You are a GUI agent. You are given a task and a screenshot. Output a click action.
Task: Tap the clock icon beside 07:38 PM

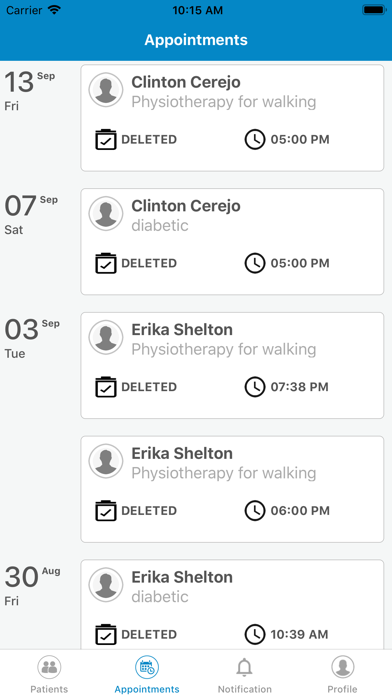[x=255, y=387]
